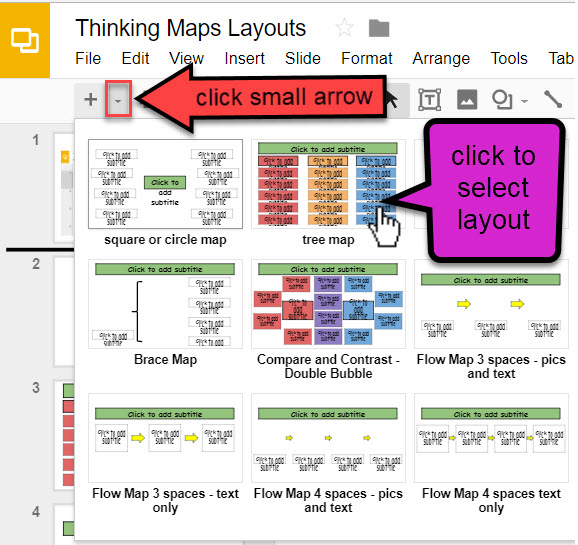The image size is (578, 545).
Task: Choose Flow Map 4 spaces pics and text
Action: point(328,438)
